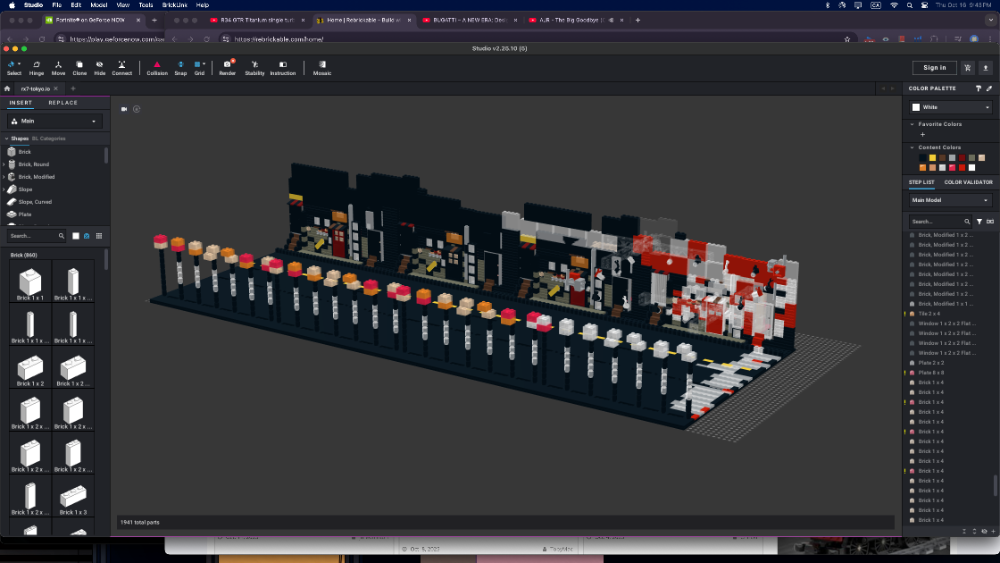The height and width of the screenshot is (563, 1000).
Task: Expand the Slope category
Action: [x=4, y=189]
